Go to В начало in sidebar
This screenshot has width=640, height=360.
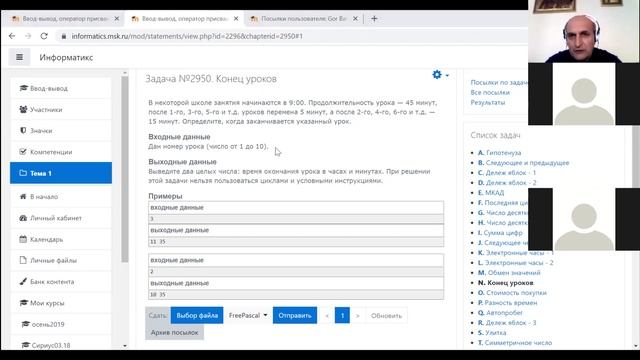coord(61,197)
